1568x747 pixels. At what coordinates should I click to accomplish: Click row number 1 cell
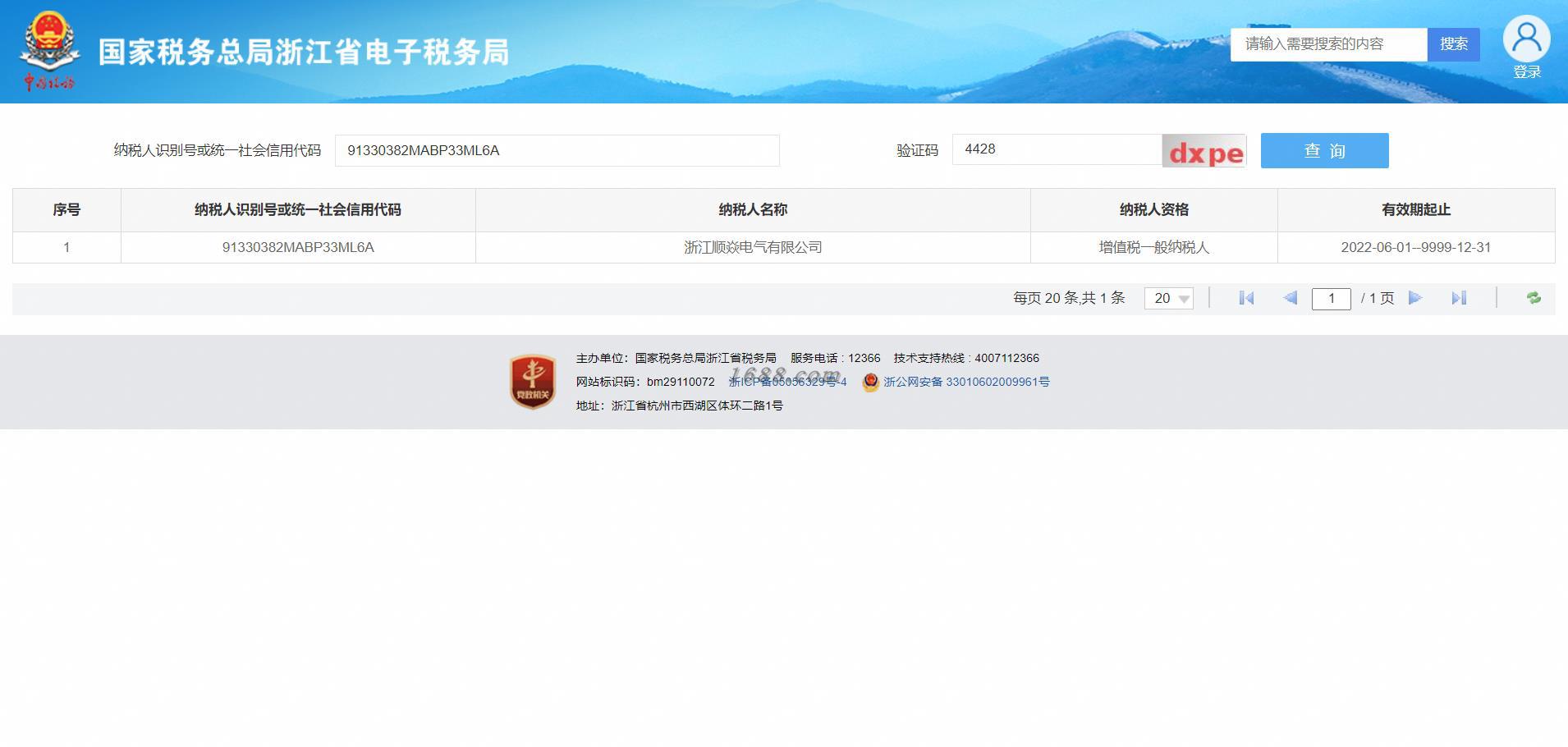click(x=66, y=247)
